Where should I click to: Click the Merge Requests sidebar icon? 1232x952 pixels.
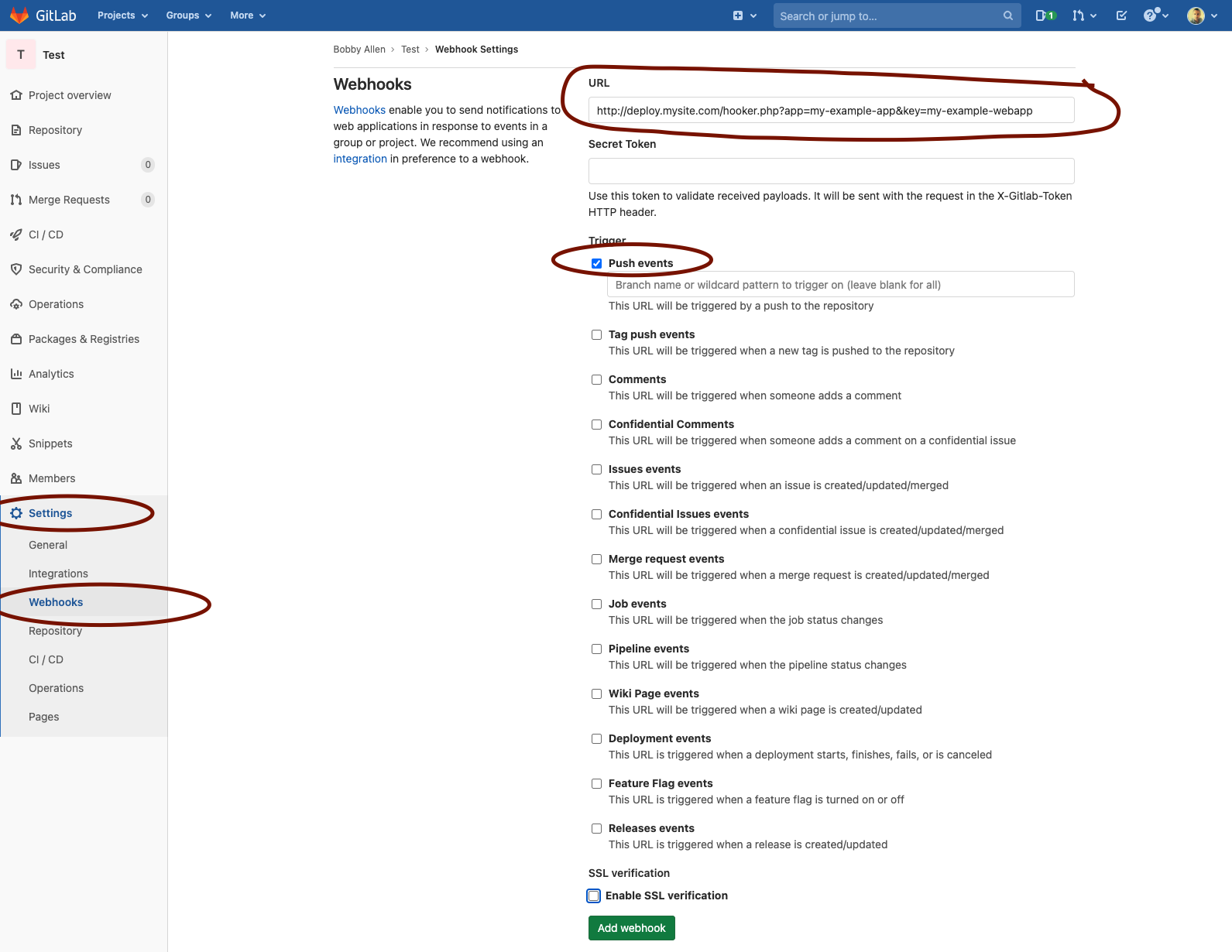point(16,200)
